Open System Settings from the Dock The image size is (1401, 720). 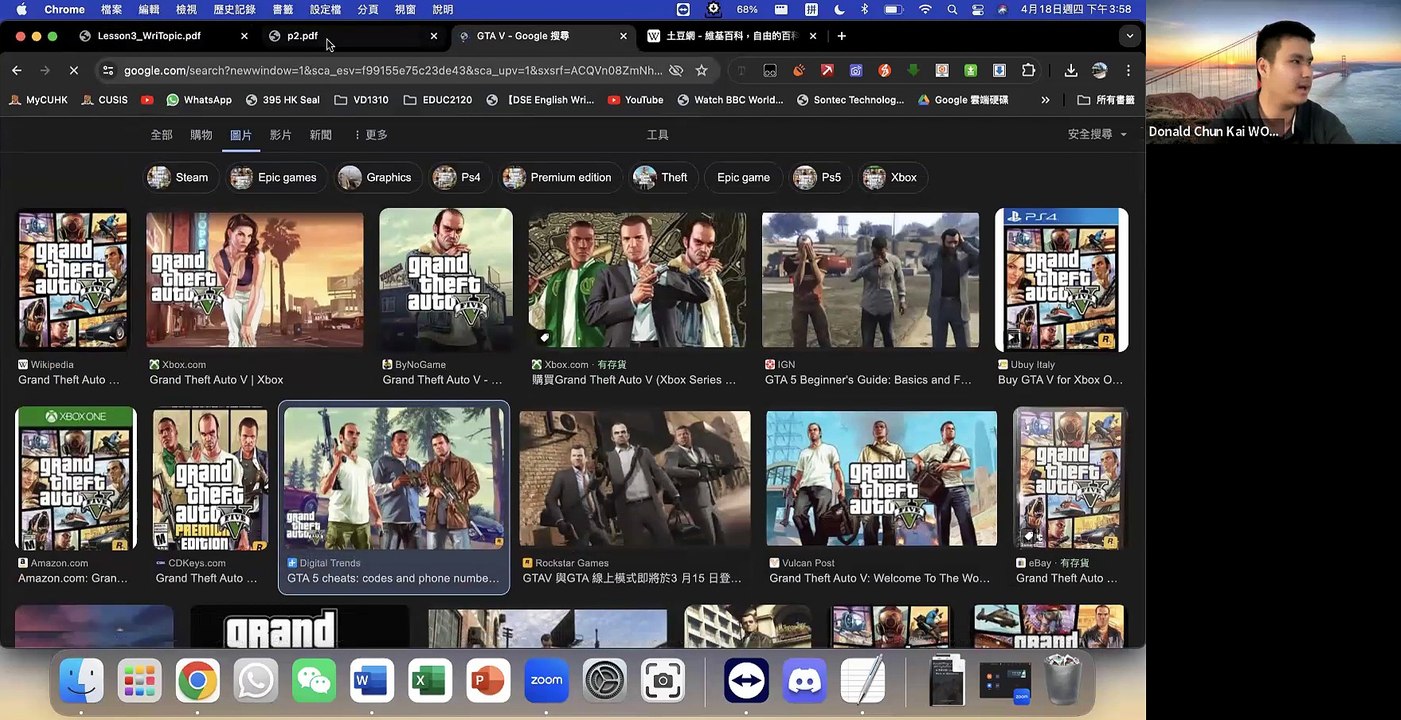(604, 681)
